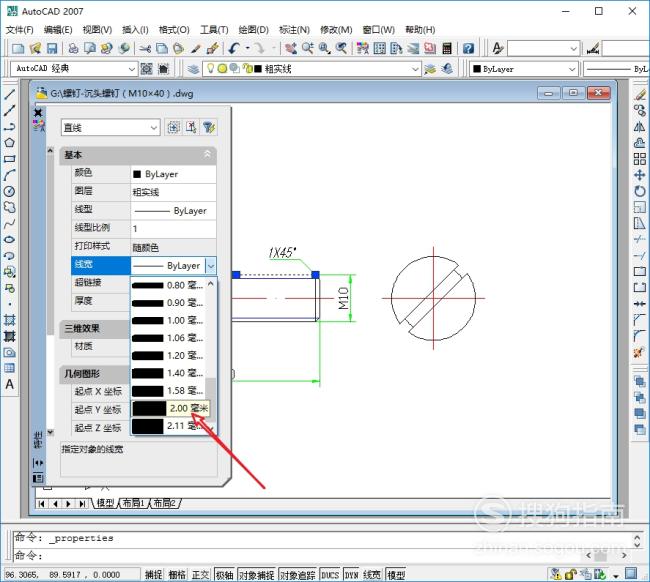
Task: Click the Select Objects icon in properties palette
Action: 191,127
